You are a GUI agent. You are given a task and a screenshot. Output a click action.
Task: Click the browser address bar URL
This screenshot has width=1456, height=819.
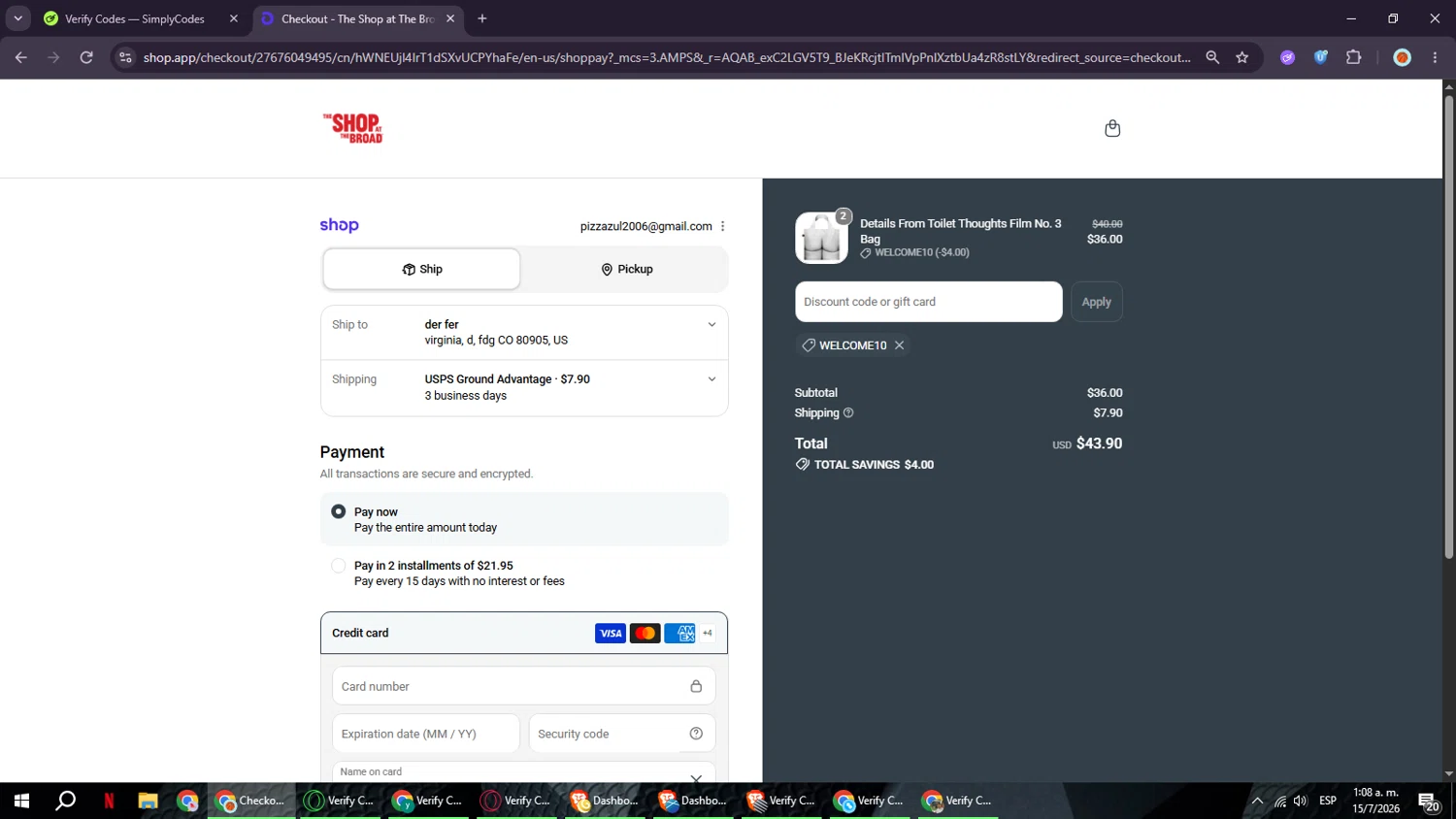(667, 57)
